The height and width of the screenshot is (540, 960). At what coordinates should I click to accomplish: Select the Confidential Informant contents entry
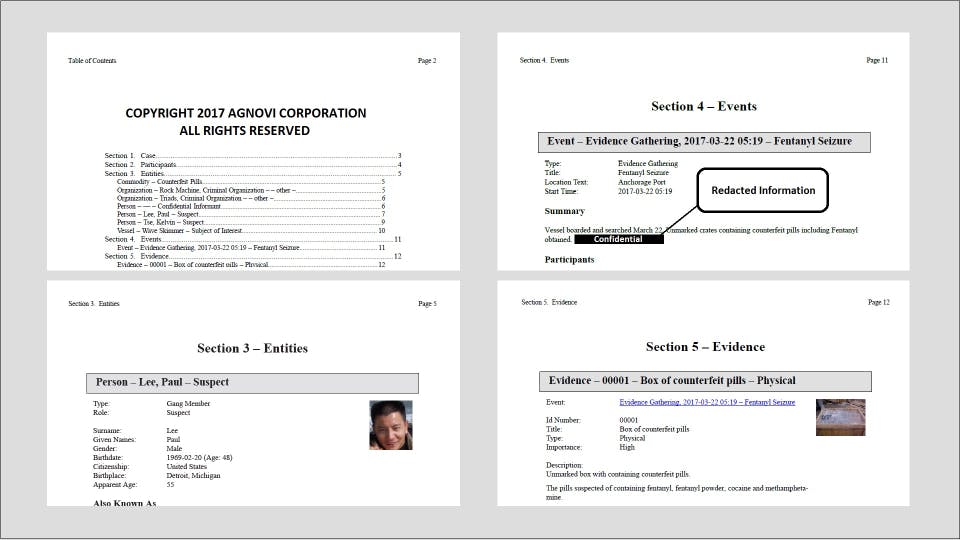pos(251,206)
